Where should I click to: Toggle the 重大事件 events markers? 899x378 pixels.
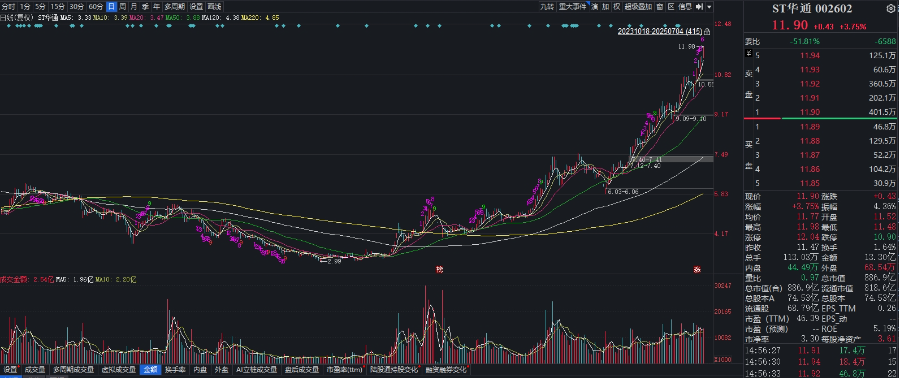pyautogui.click(x=573, y=7)
